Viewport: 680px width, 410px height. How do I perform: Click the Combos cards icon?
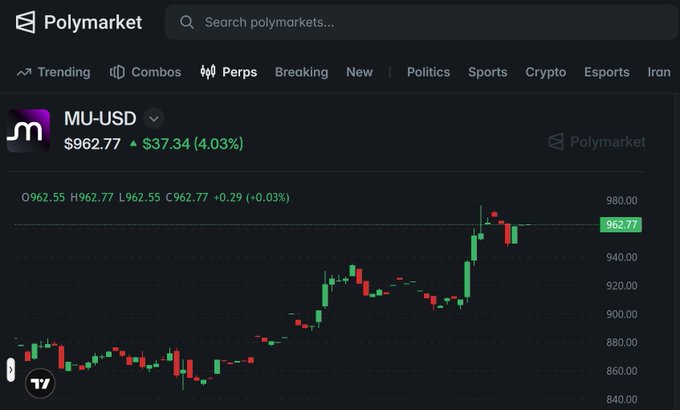pos(117,72)
